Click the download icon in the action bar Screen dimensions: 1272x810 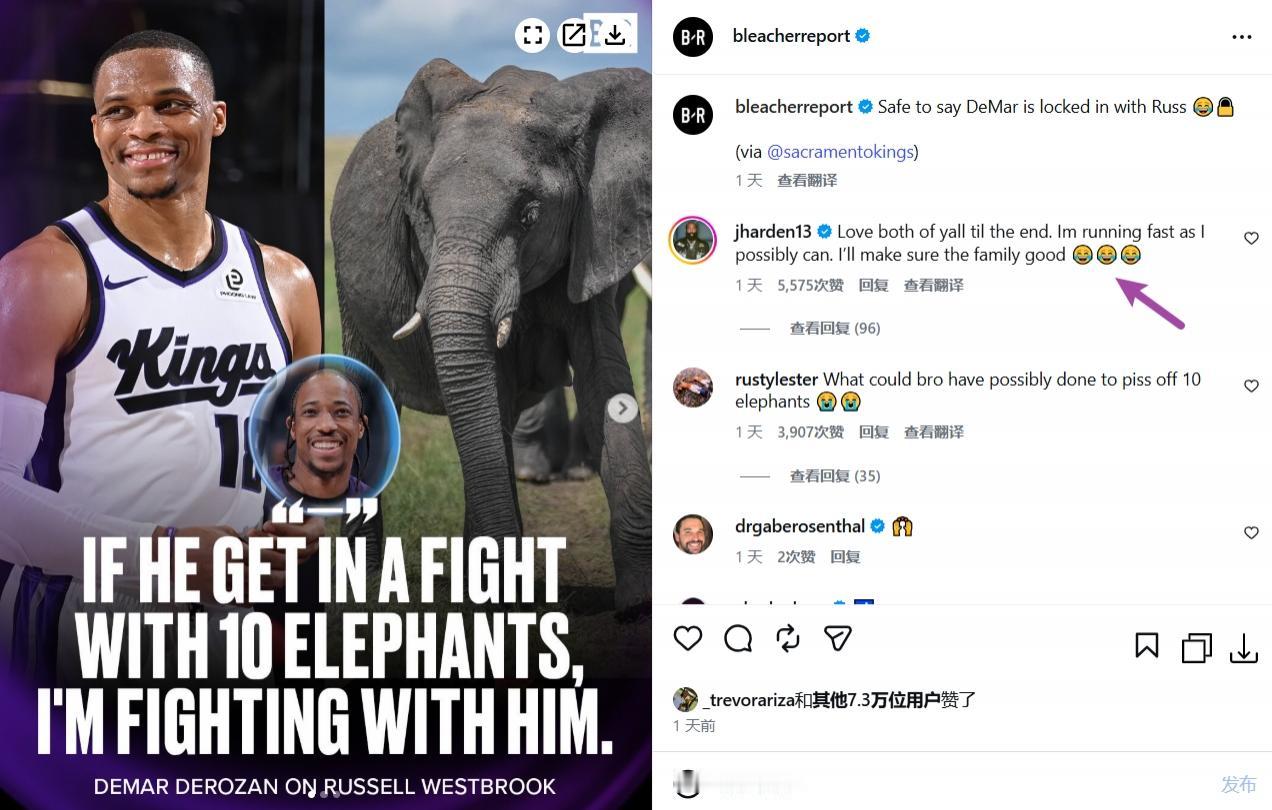[x=1243, y=648]
